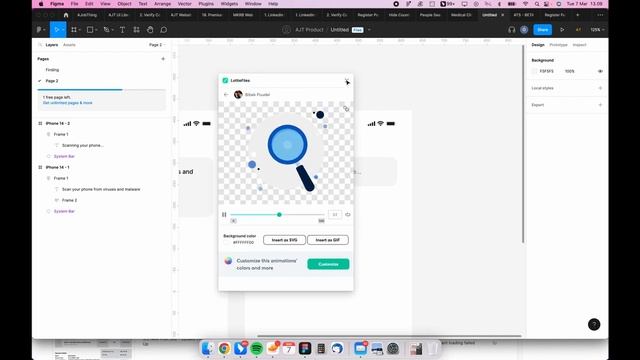Click the Get unlimited pages & more link
The width and height of the screenshot is (640, 360).
67,103
